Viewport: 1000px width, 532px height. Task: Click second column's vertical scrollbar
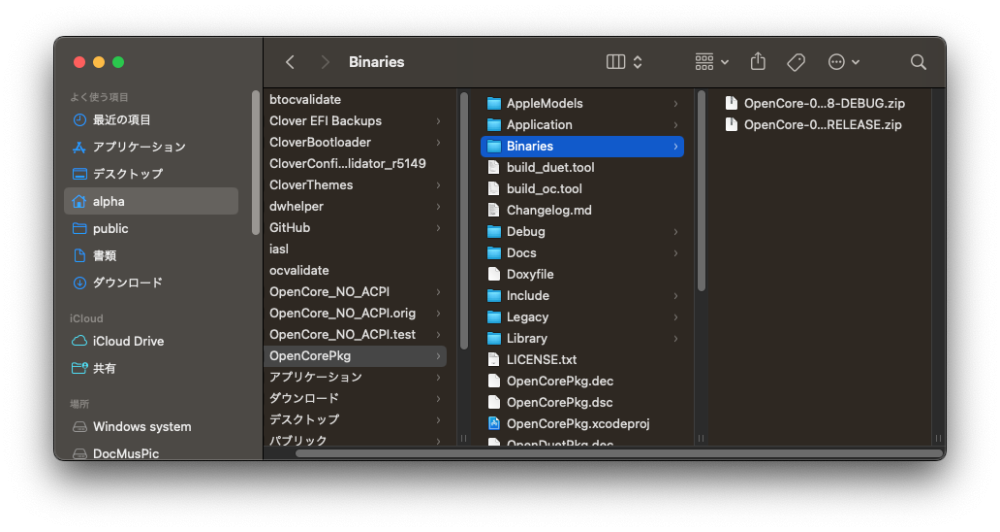click(x=702, y=191)
